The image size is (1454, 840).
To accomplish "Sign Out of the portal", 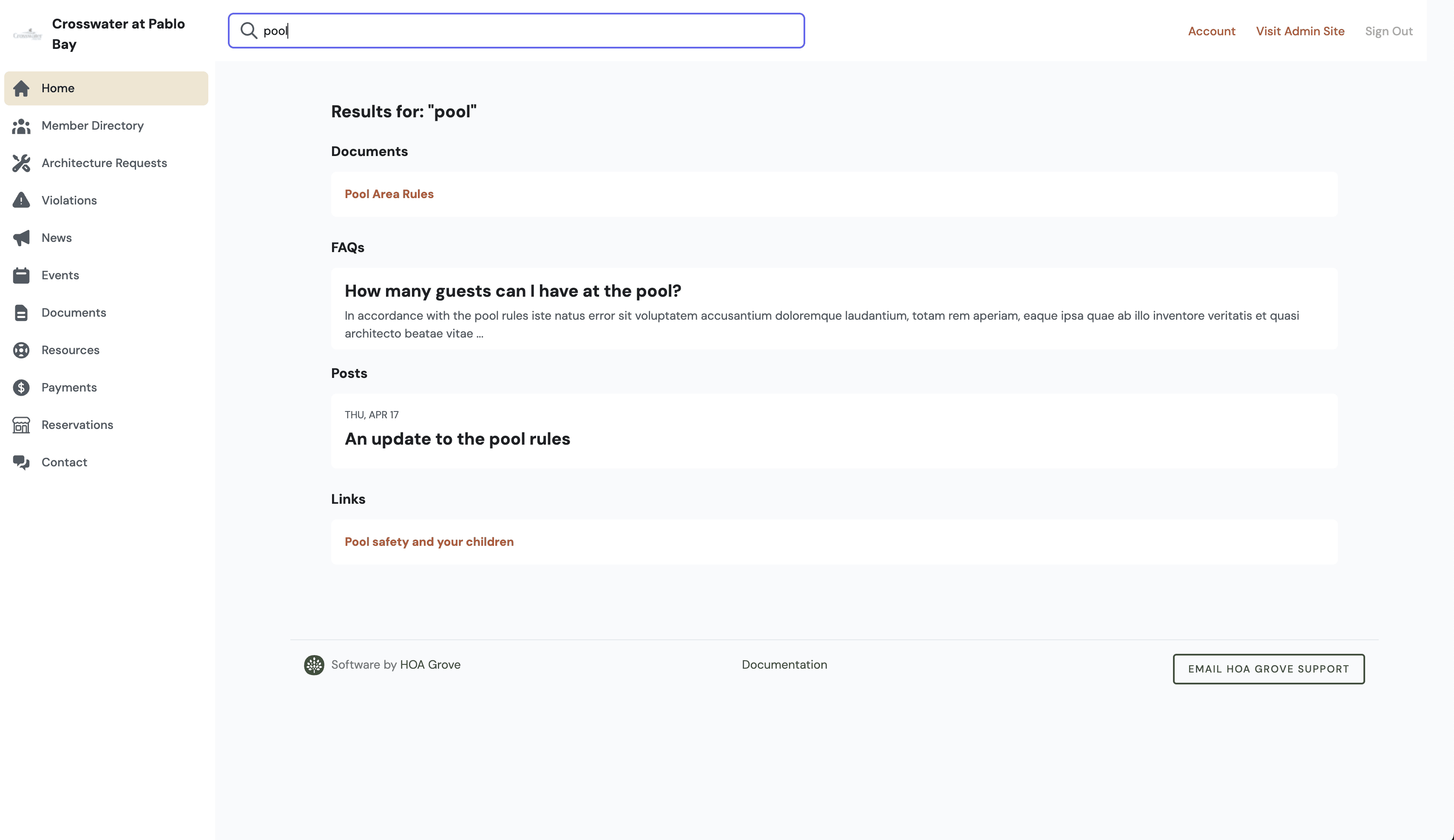I will 1388,31.
